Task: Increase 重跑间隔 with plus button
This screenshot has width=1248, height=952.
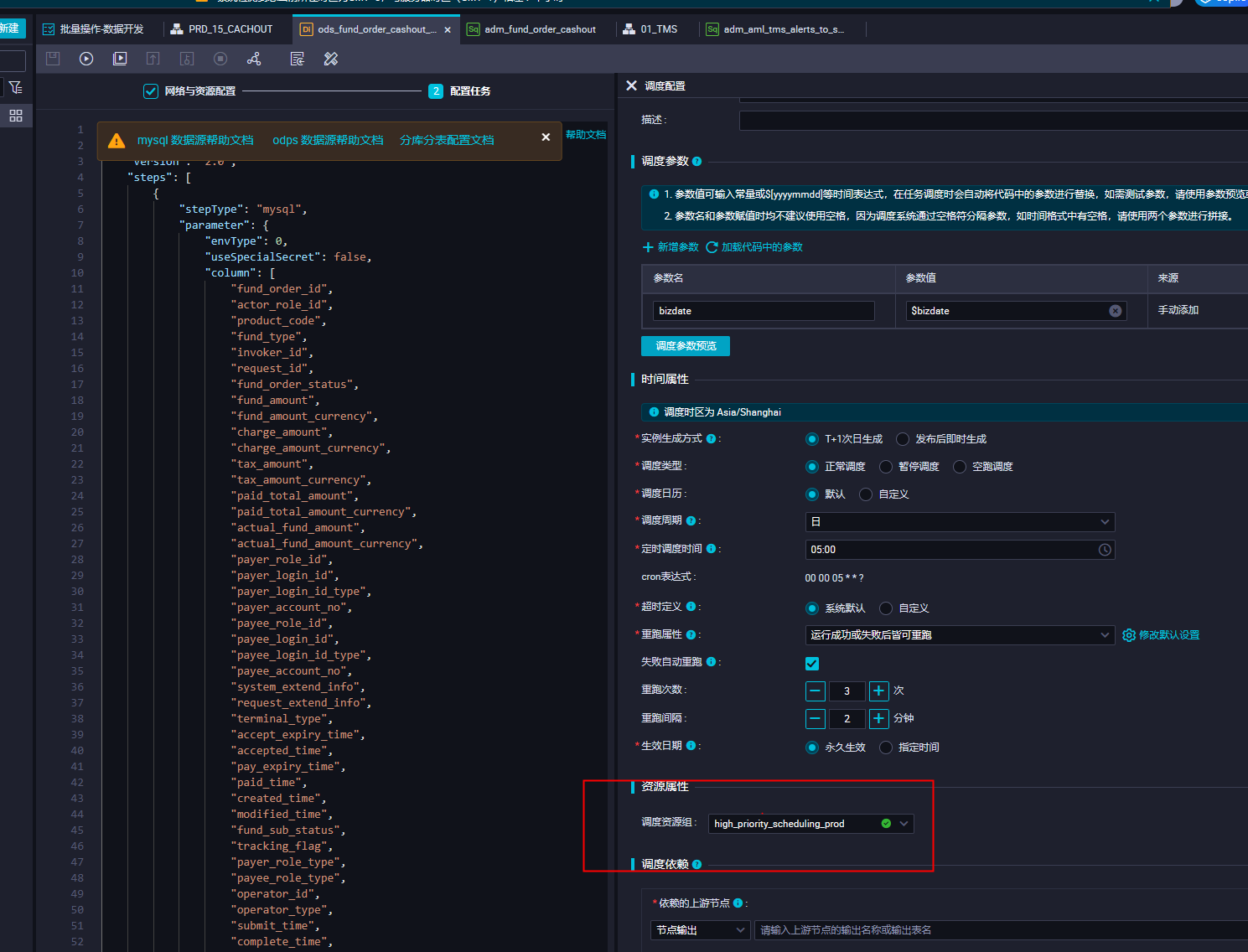Action: (x=878, y=719)
